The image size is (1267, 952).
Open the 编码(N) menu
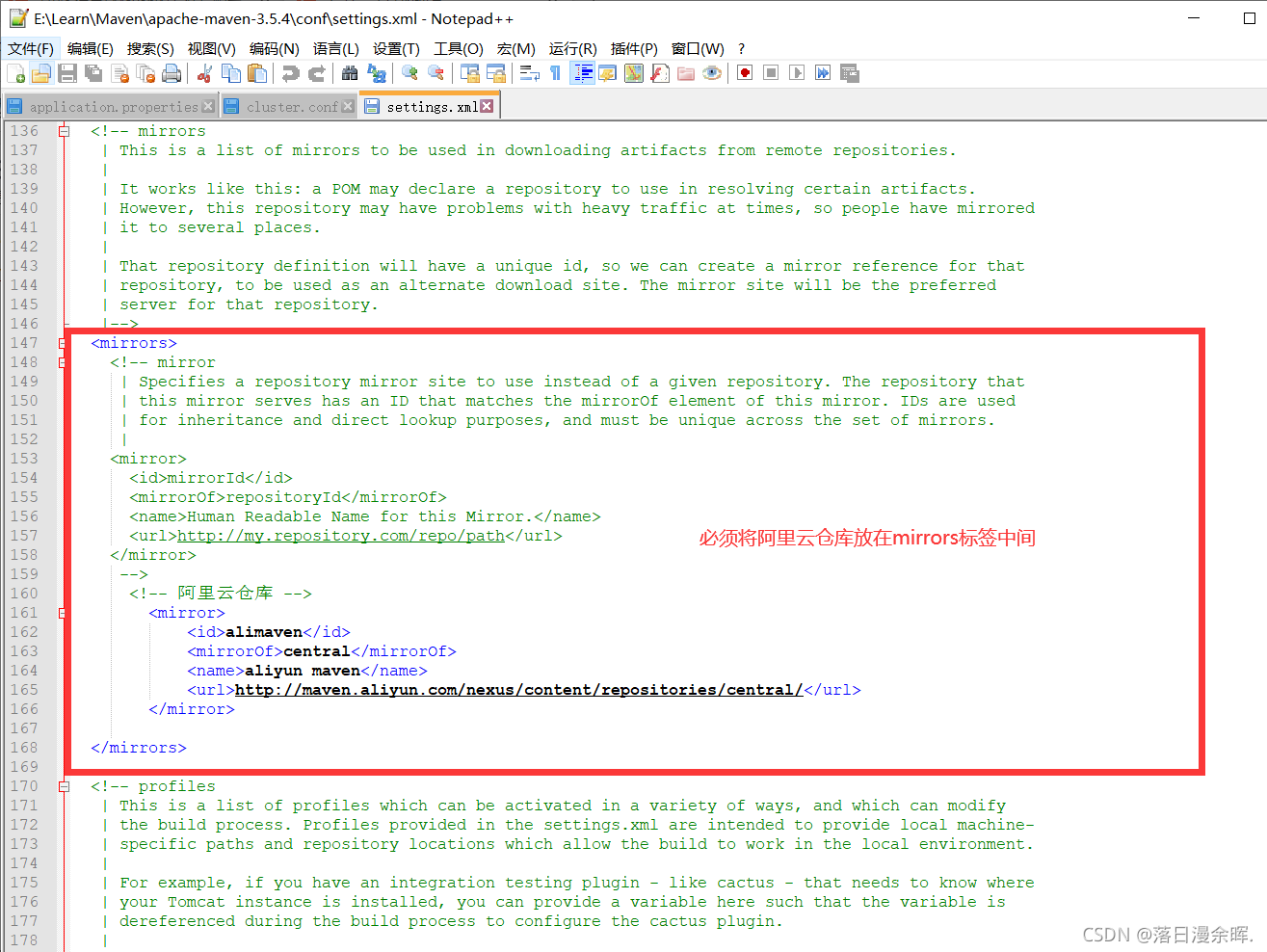pyautogui.click(x=275, y=48)
